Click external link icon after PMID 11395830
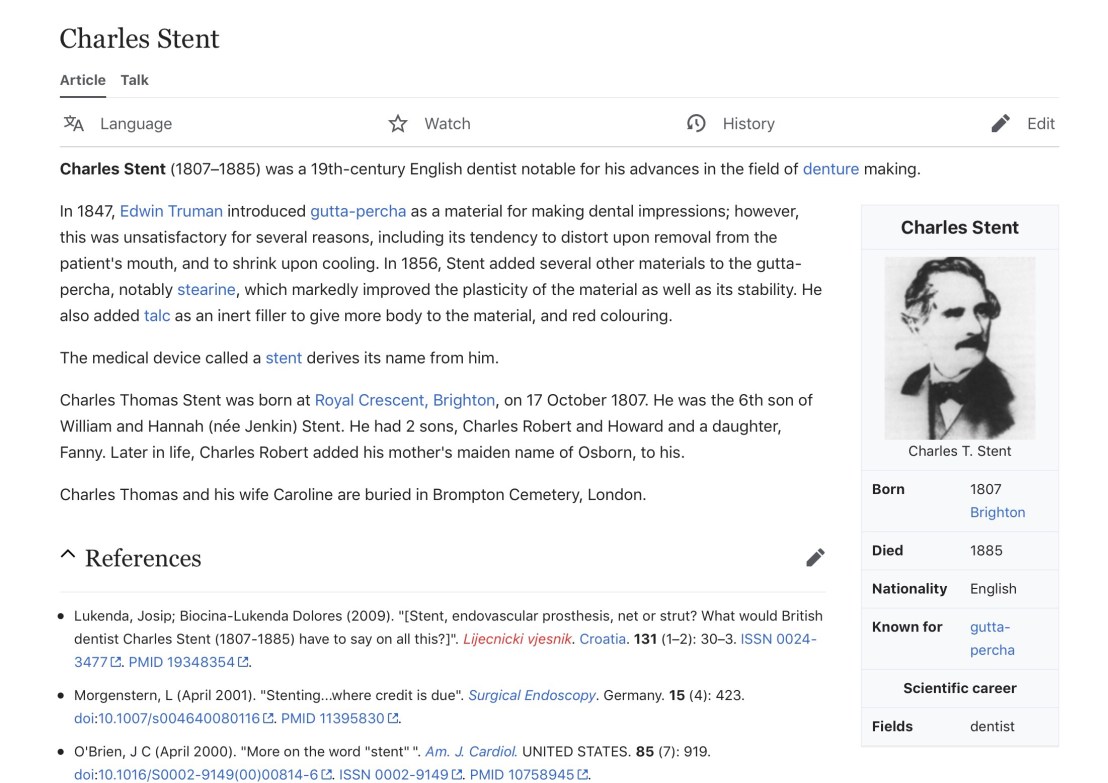The width and height of the screenshot is (1108, 783). (x=393, y=718)
